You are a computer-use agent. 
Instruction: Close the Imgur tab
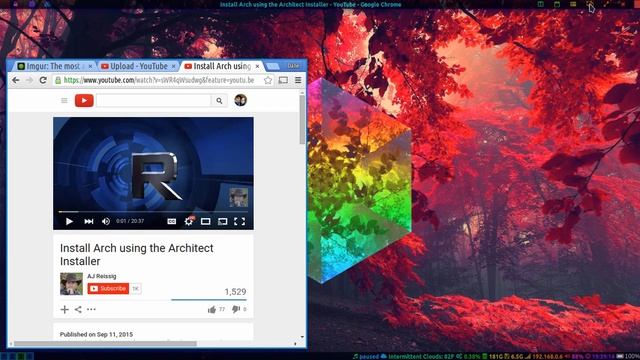click(x=90, y=66)
